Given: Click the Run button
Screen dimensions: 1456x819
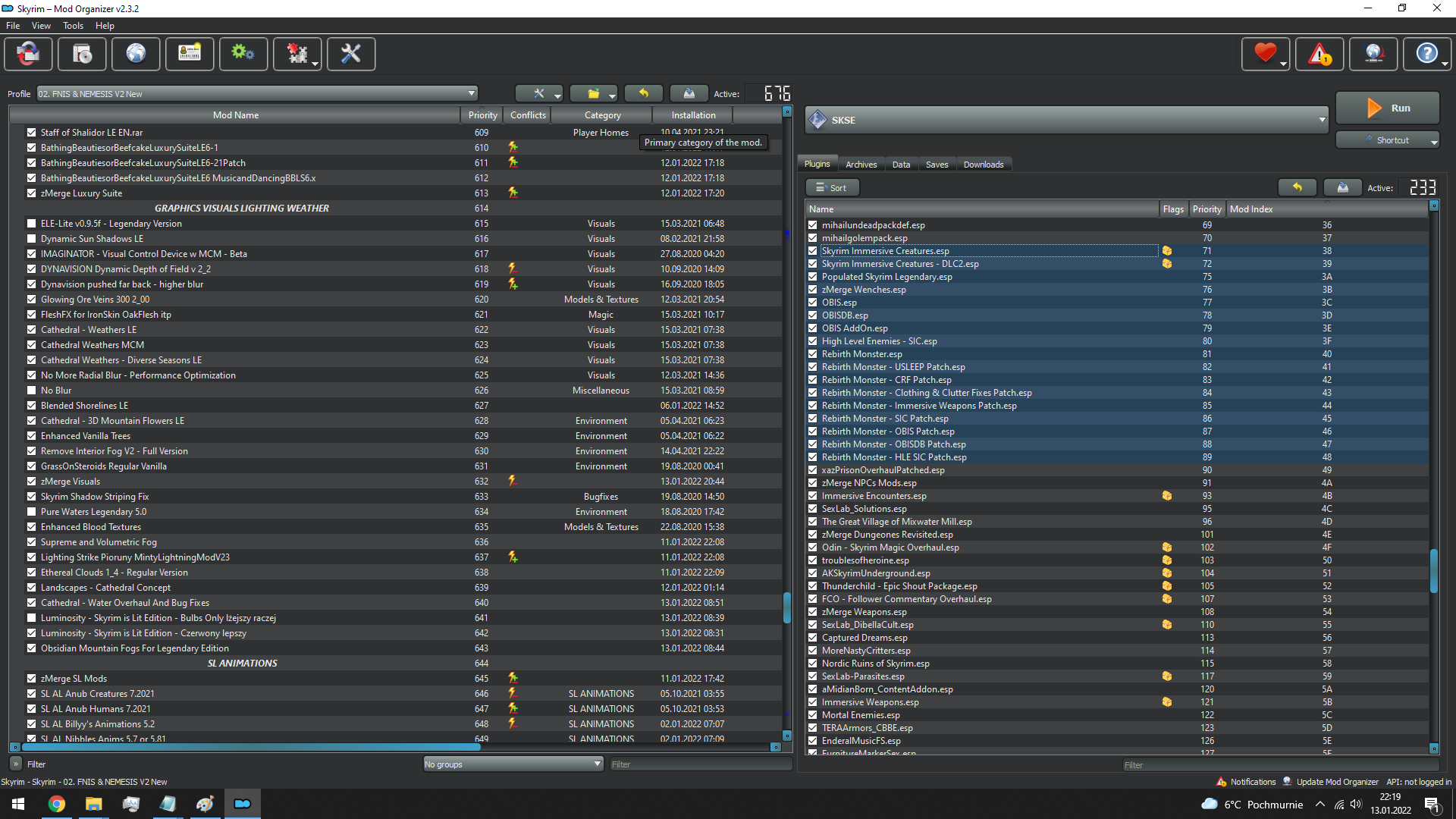Looking at the screenshot, I should point(1388,108).
